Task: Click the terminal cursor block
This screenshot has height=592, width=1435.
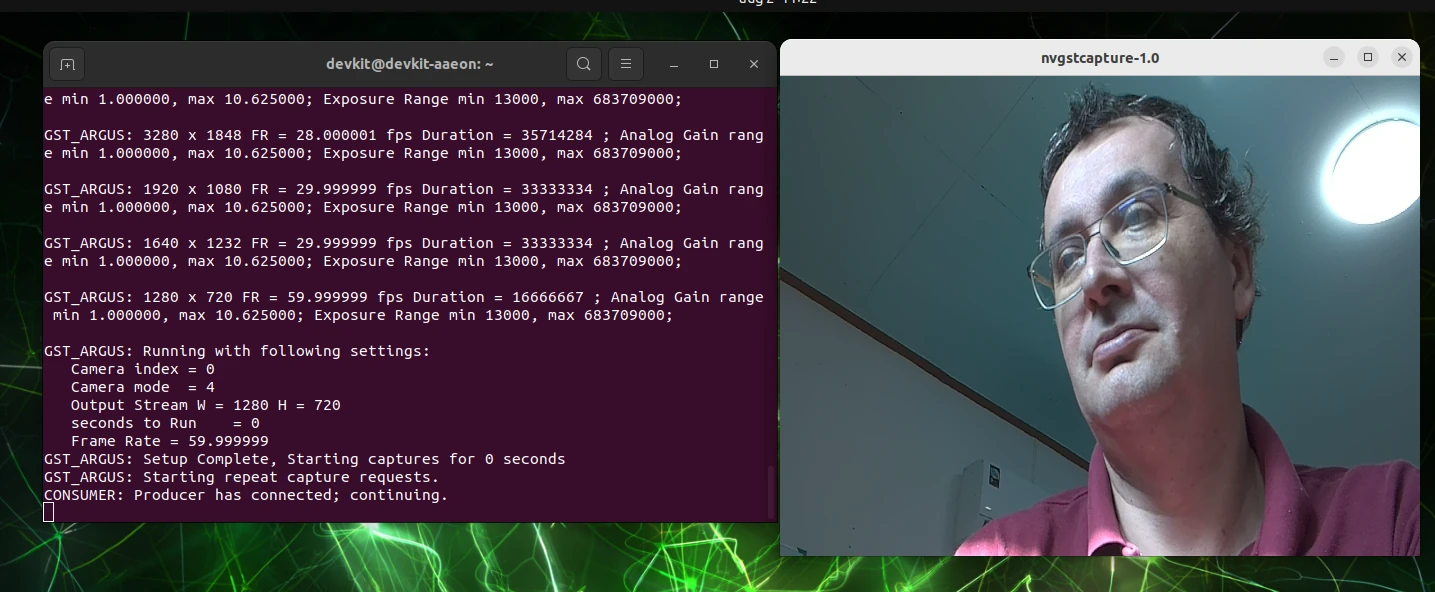Action: click(49, 513)
